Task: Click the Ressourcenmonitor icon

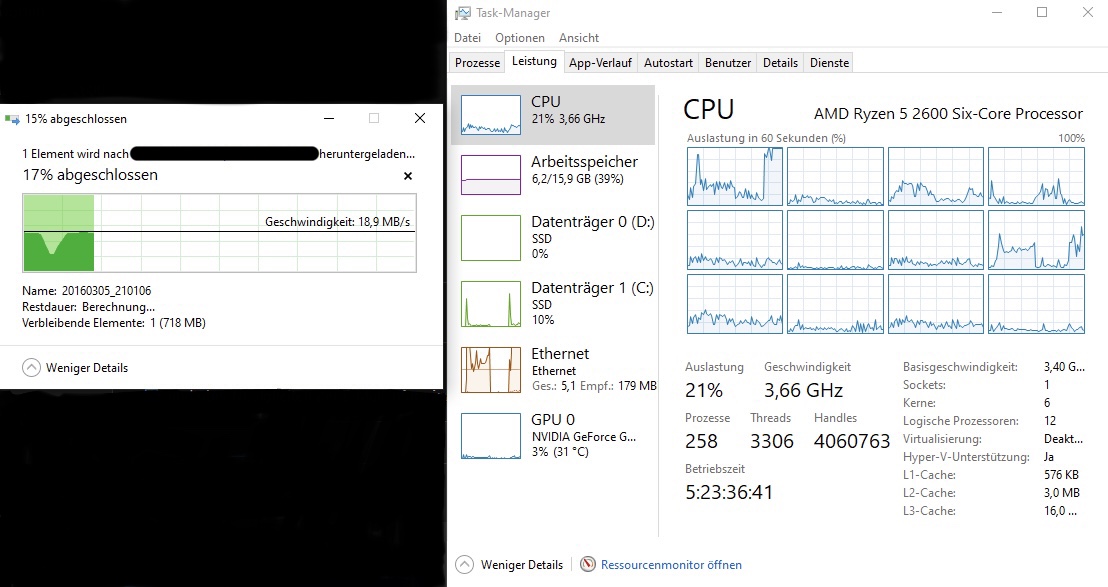Action: click(588, 565)
